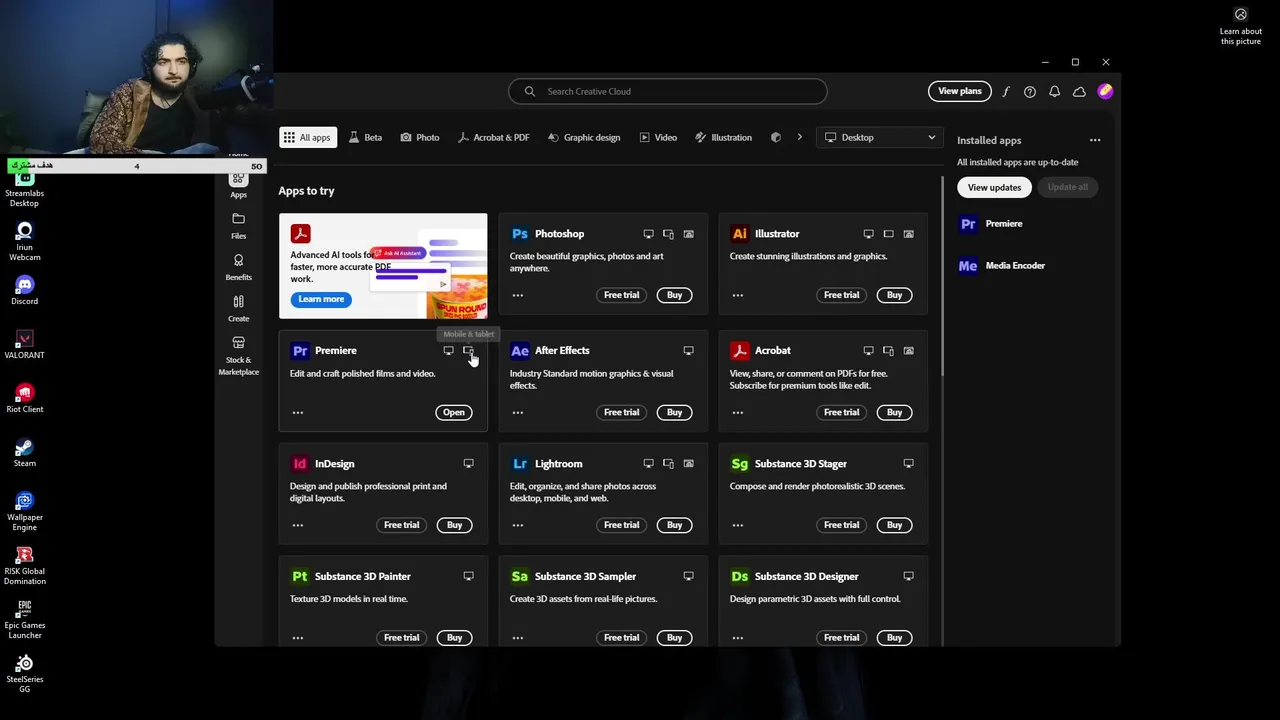This screenshot has height=720, width=1280.
Task: Click the Substance 3D Sampler icon
Action: click(x=519, y=577)
